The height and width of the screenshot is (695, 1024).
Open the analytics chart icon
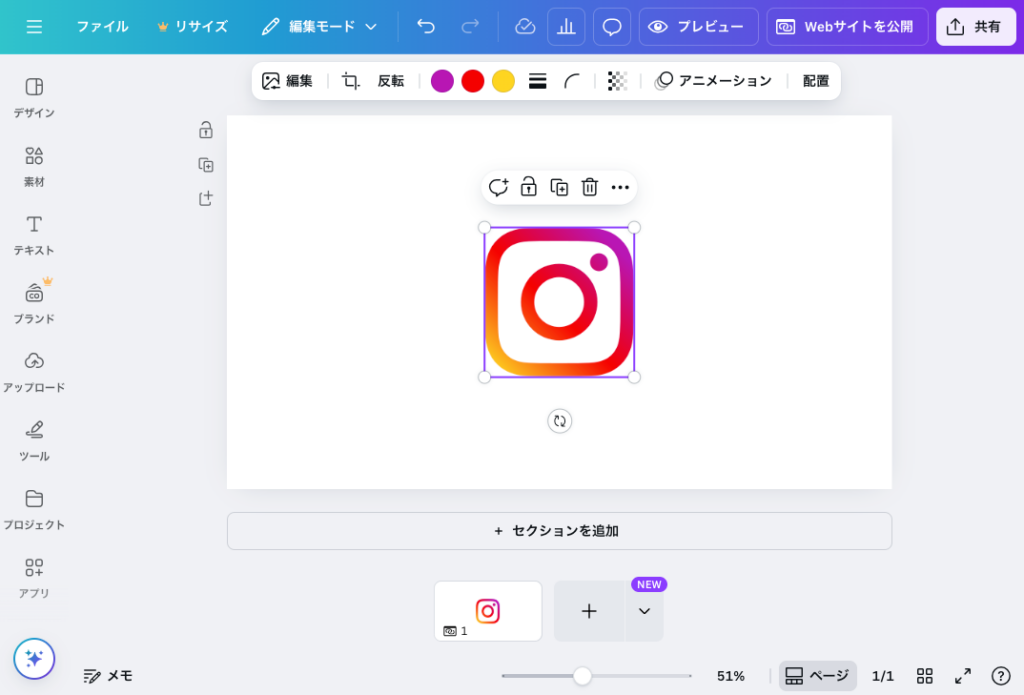click(x=566, y=27)
